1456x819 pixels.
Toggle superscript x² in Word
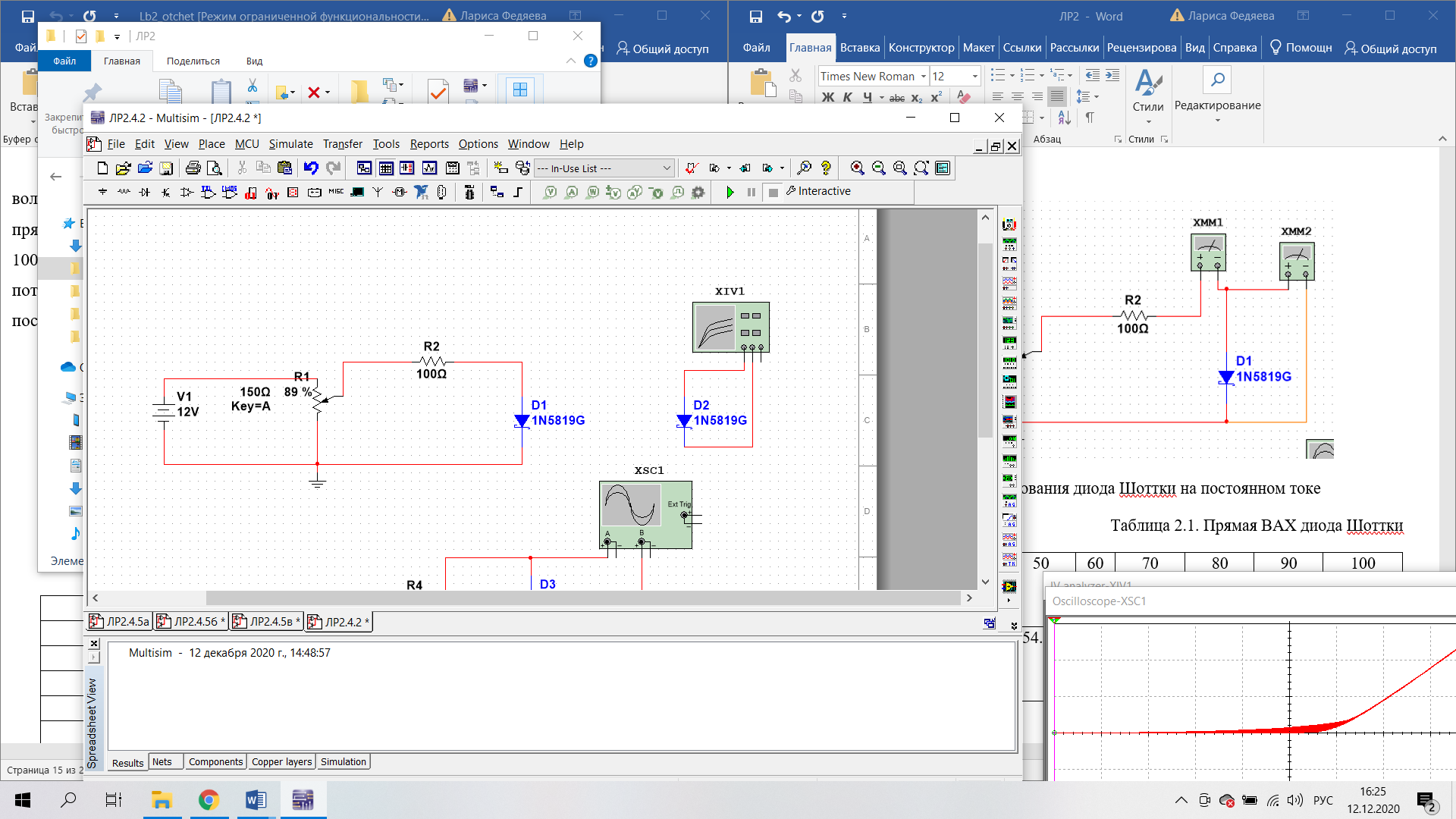pyautogui.click(x=937, y=97)
